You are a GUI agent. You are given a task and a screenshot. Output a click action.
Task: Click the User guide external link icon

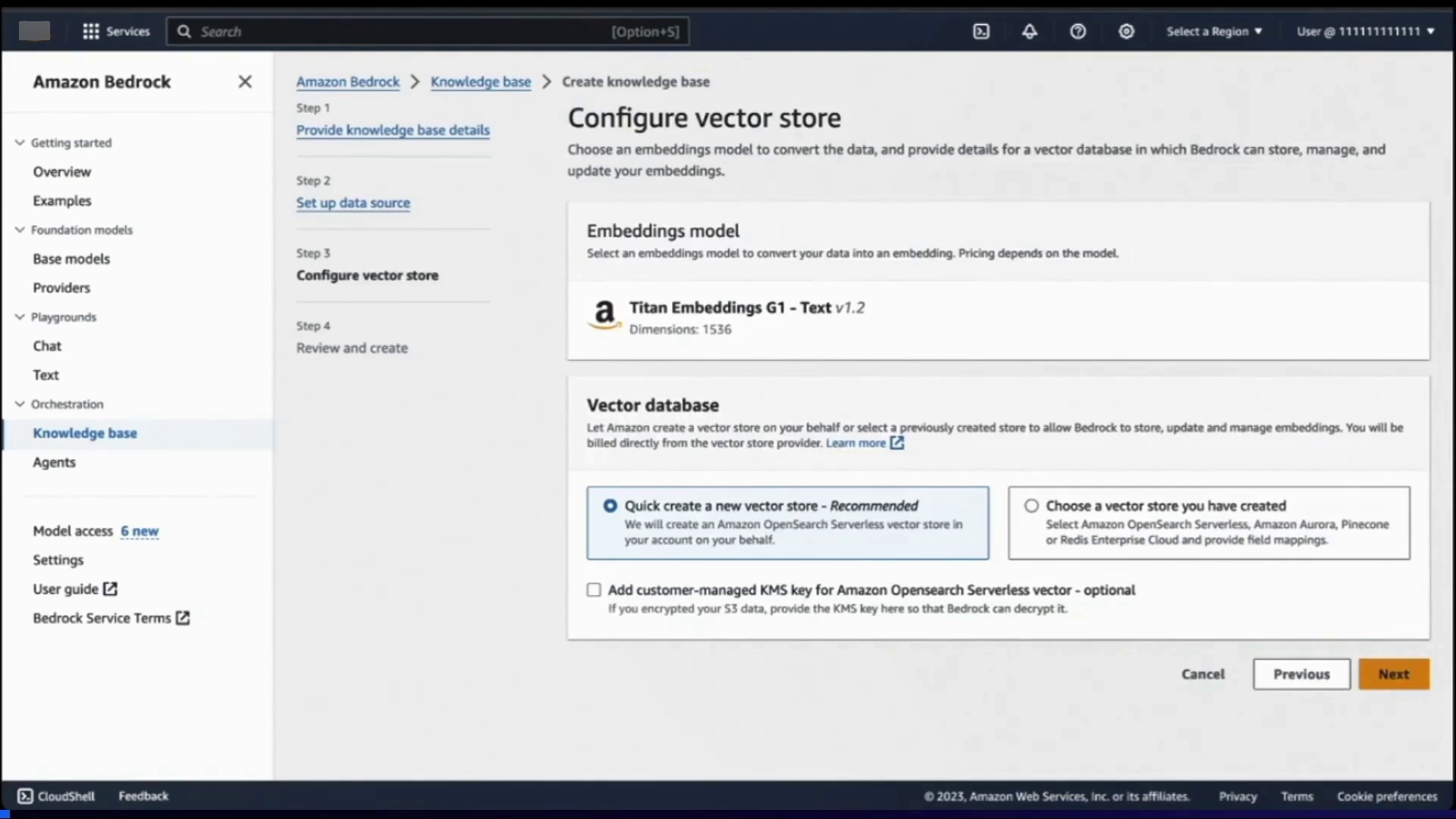click(x=110, y=588)
